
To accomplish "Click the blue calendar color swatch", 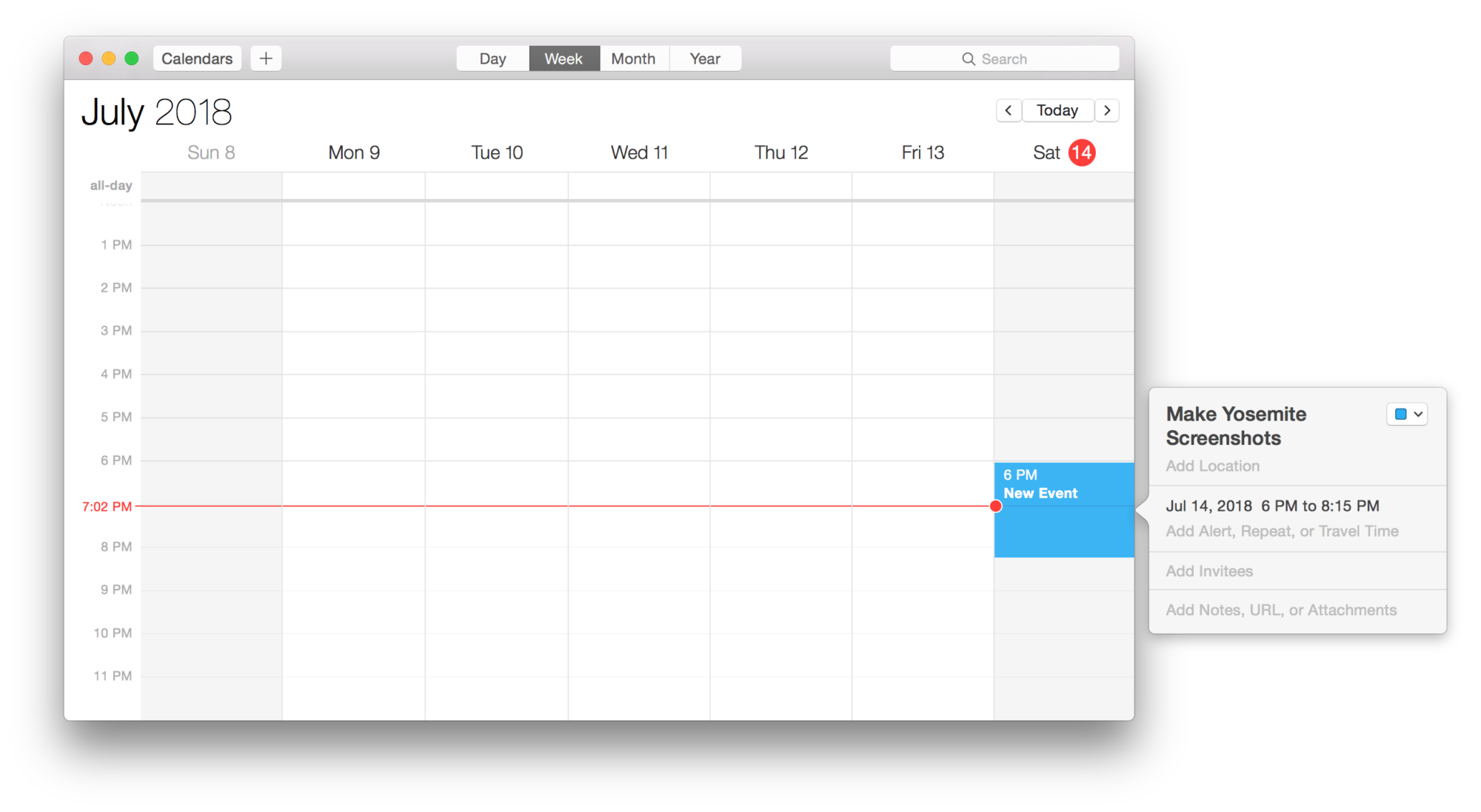I will (1400, 415).
